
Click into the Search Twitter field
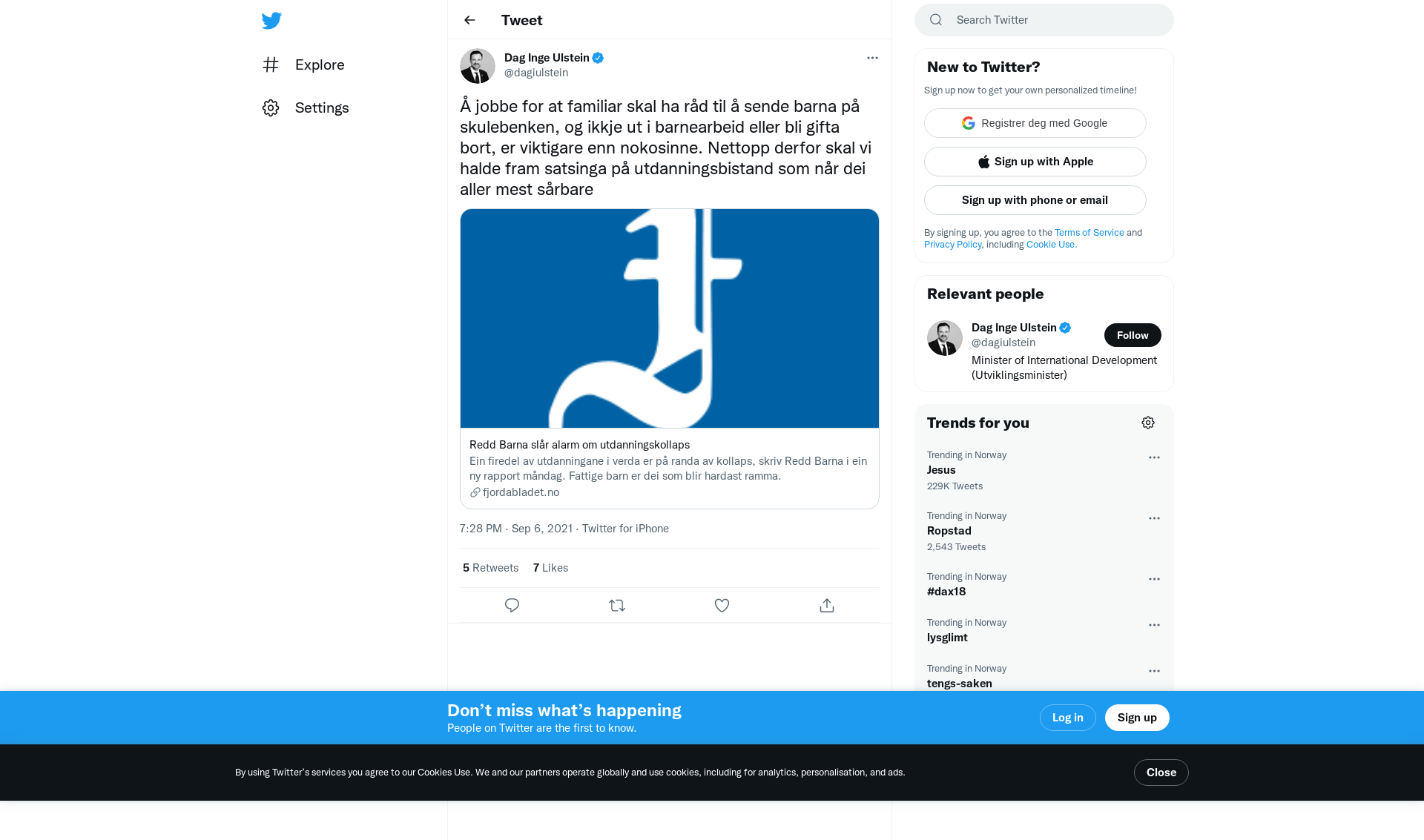point(1044,20)
